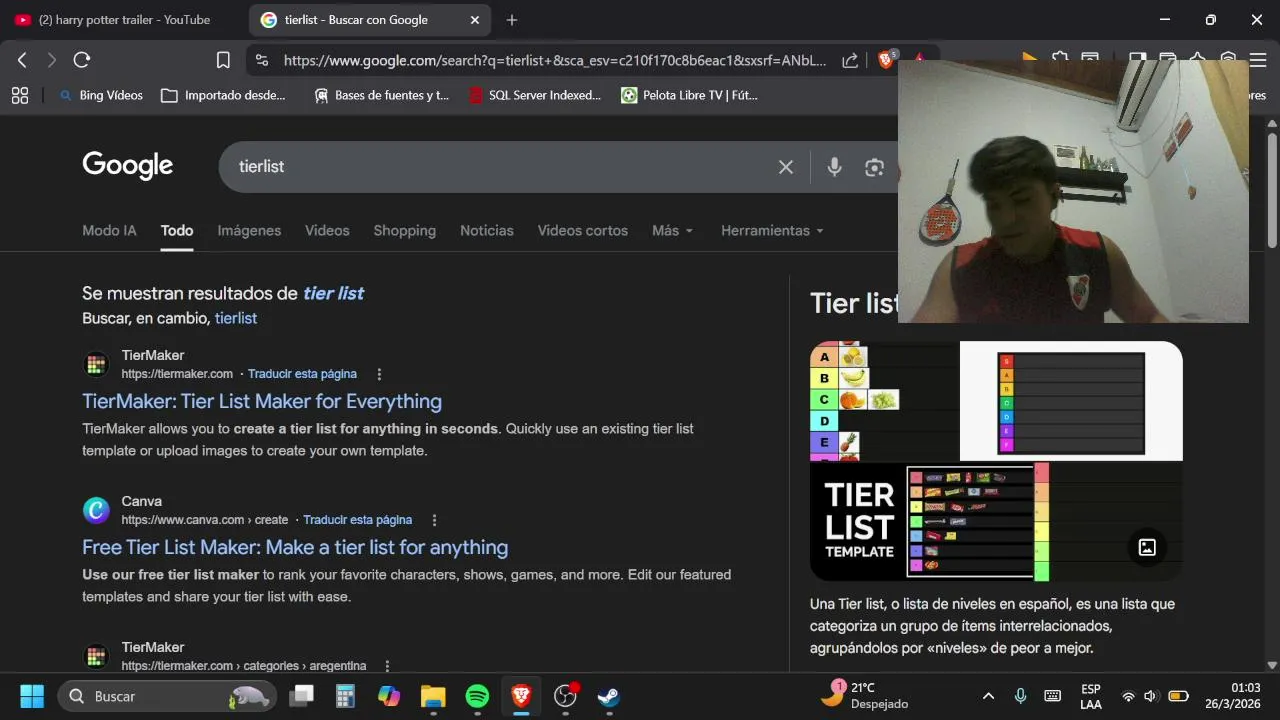1280x720 pixels.
Task: Open OBS Studio from the taskbar
Action: (565, 696)
